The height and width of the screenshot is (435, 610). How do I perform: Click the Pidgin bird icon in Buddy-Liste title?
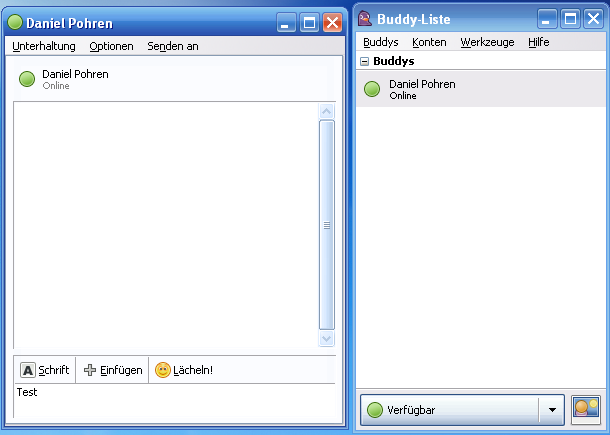click(x=365, y=18)
